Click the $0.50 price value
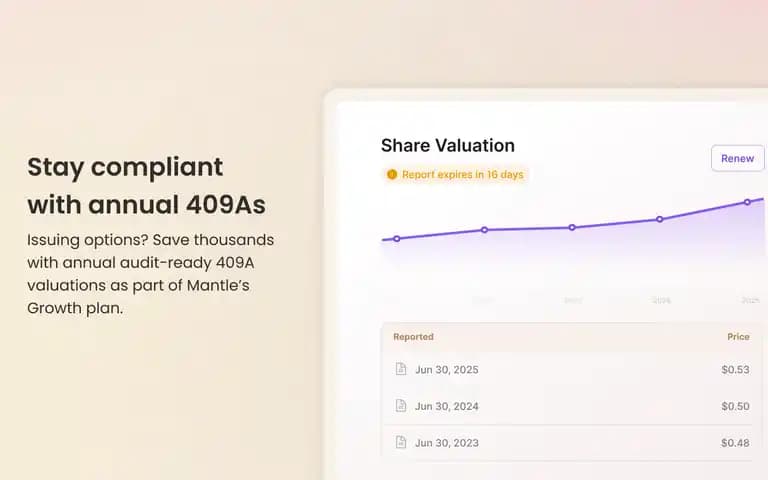The height and width of the screenshot is (480, 768). tap(735, 406)
